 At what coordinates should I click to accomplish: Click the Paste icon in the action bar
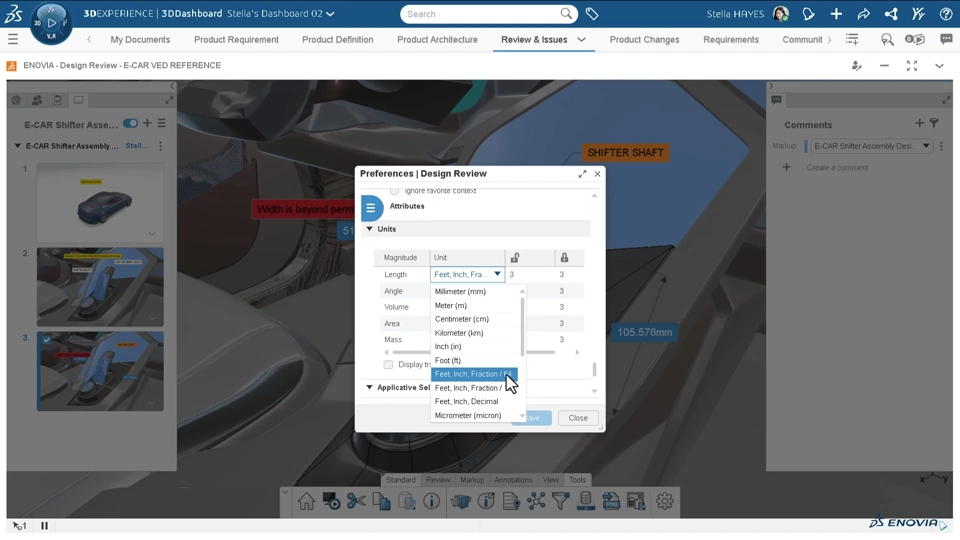tap(407, 501)
